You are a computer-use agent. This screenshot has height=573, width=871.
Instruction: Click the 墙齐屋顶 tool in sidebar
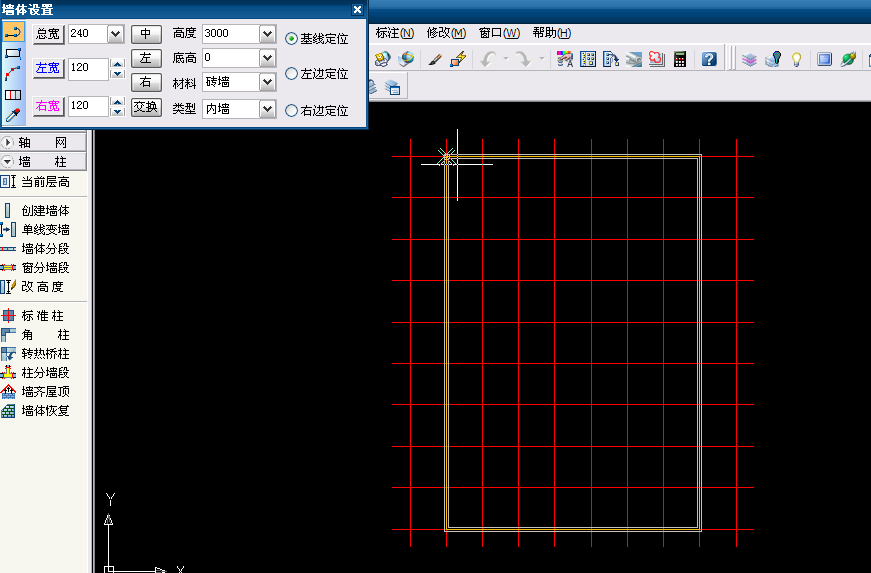(45, 392)
